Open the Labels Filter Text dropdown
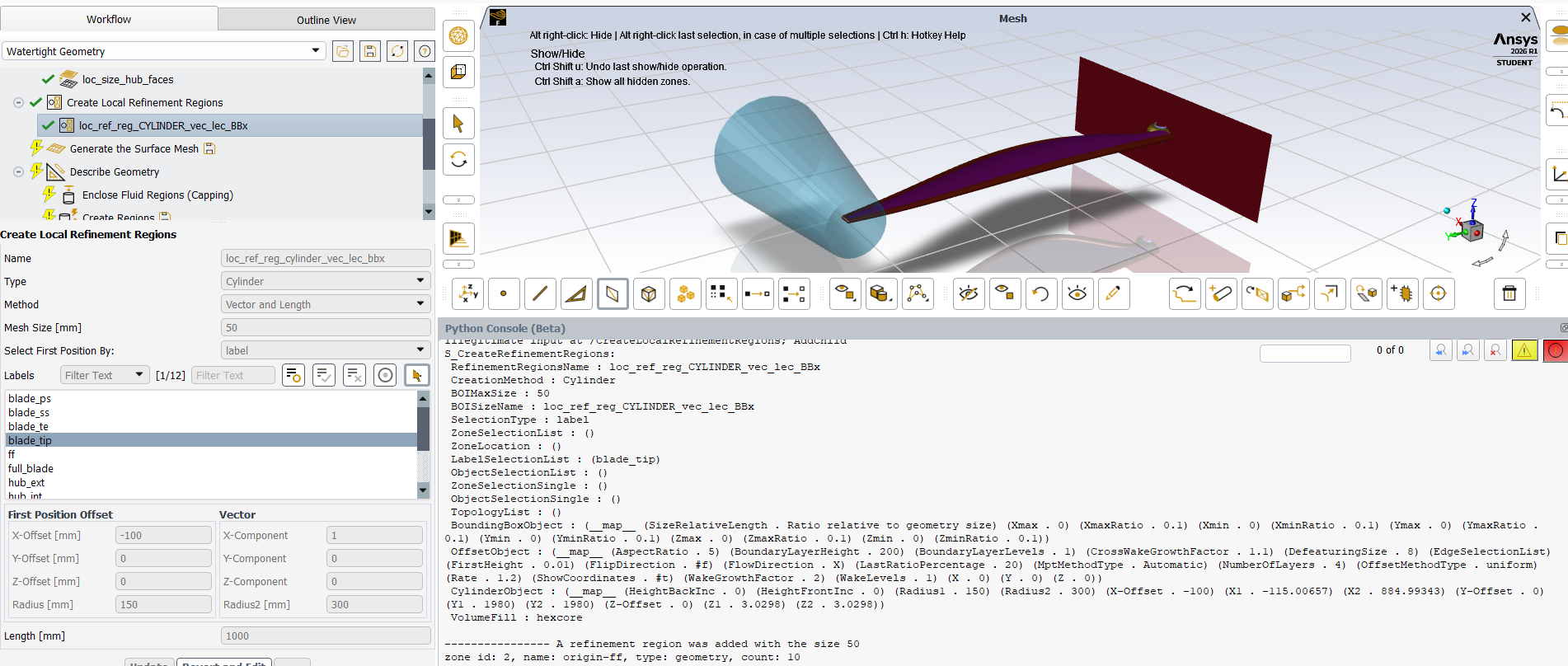Screen dimensions: 1568x666 click(105, 375)
